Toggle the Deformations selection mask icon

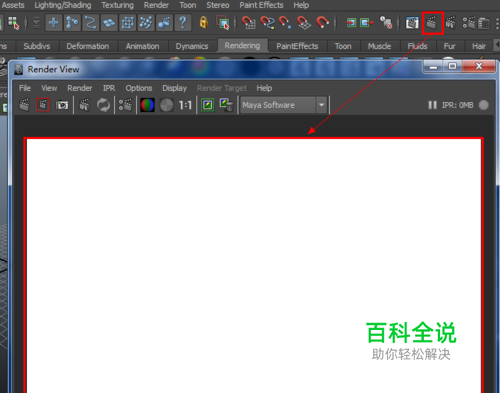[x=127, y=23]
